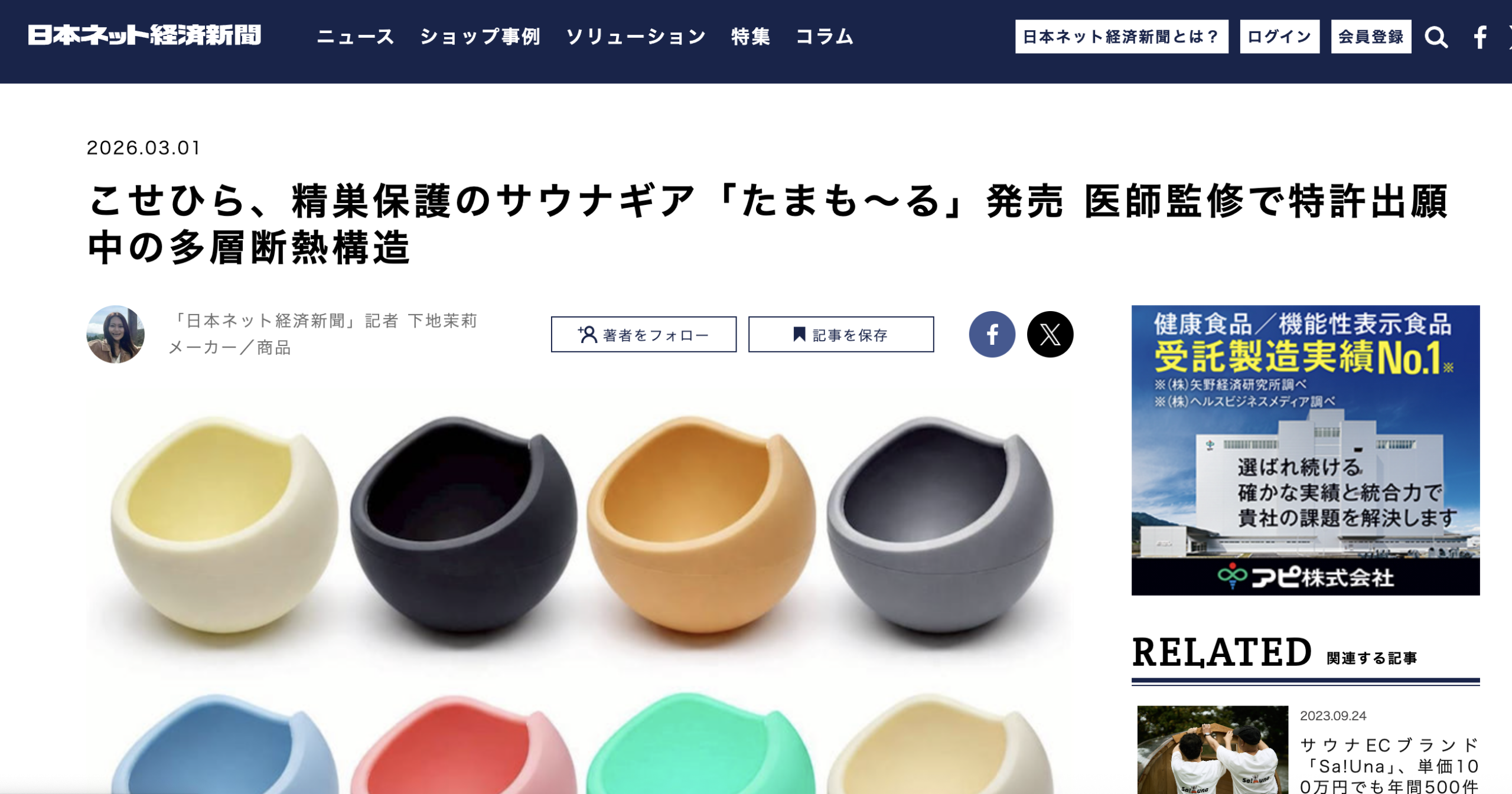Click the author's round profile photo
Screen dimensions: 1512x794
coord(116,334)
